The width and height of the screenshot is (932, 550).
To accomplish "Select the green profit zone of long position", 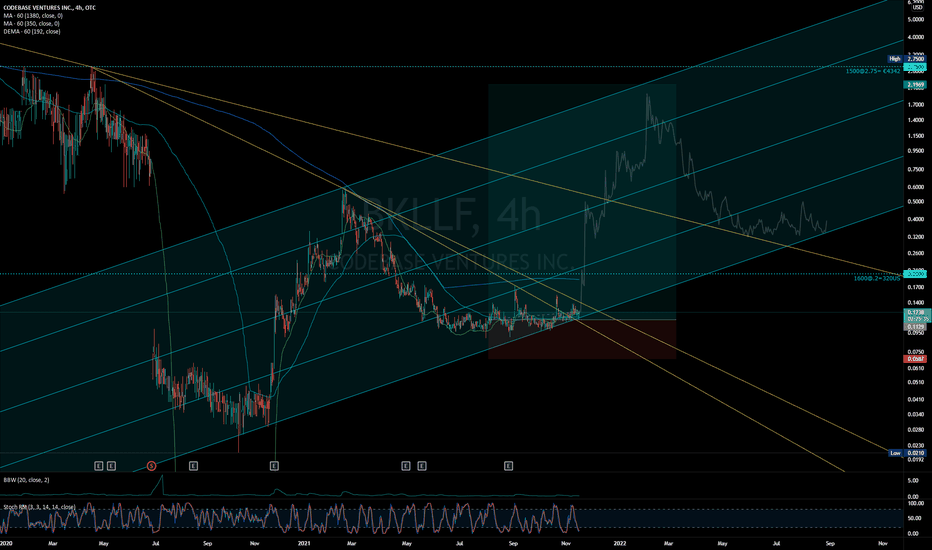I will point(582,202).
